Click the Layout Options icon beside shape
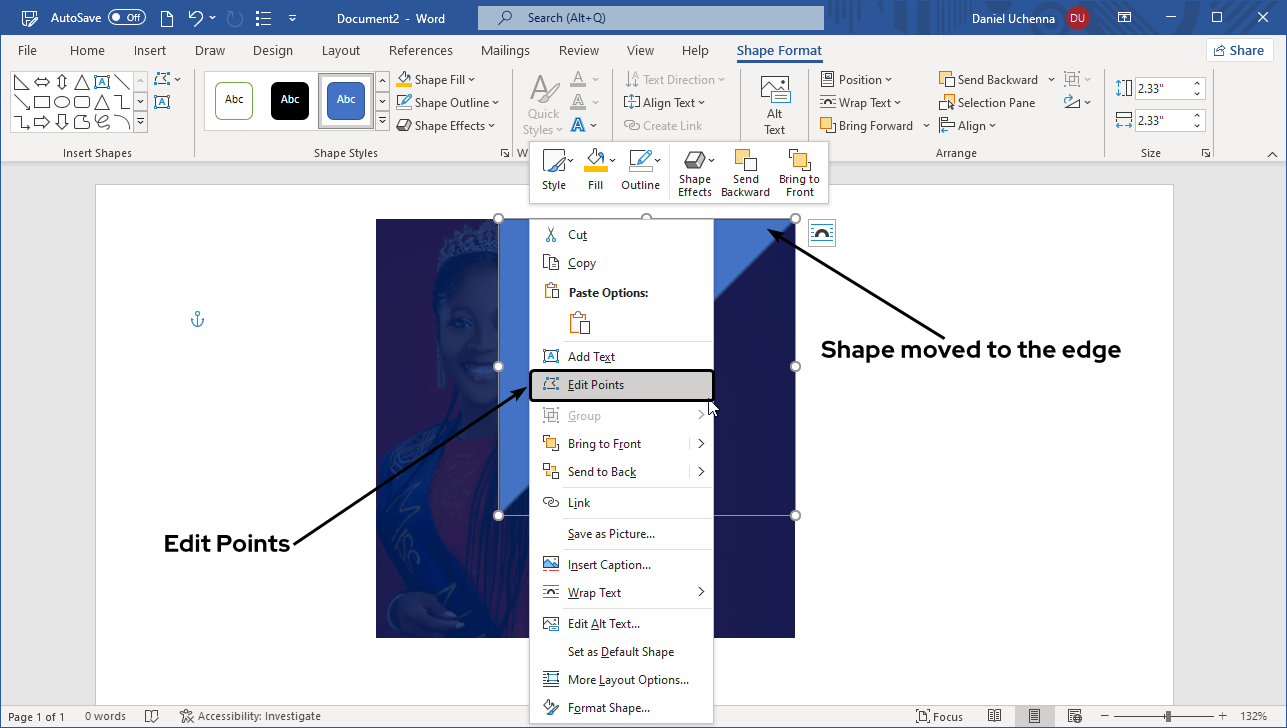Image resolution: width=1287 pixels, height=728 pixels. coord(821,233)
